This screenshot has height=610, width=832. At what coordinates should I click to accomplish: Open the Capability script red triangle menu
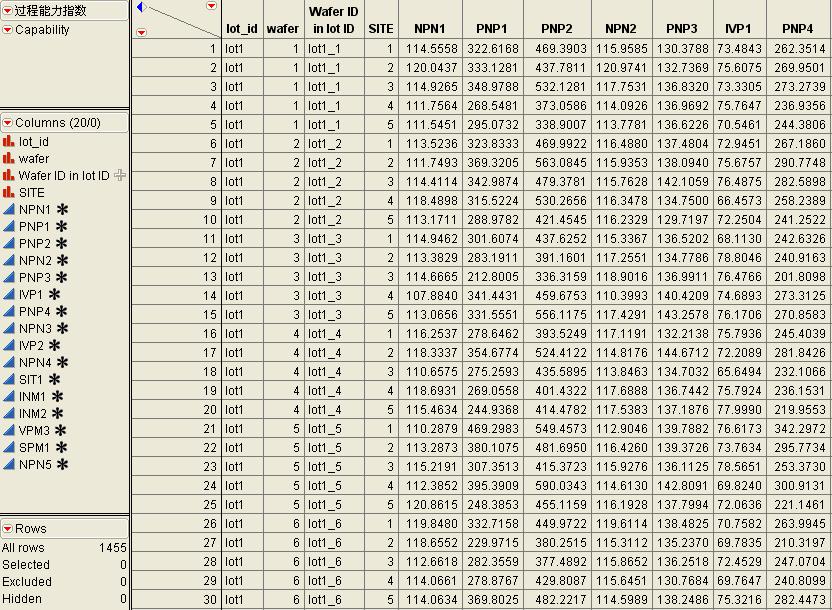point(7,29)
